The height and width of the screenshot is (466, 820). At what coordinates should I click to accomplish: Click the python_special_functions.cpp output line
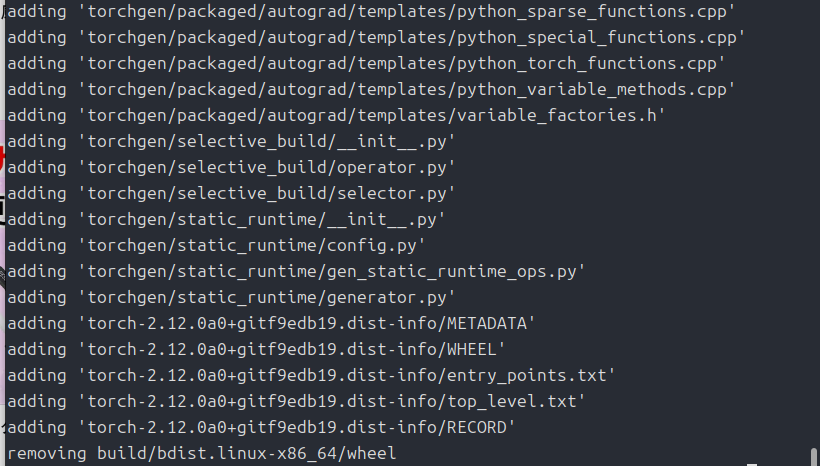click(376, 37)
